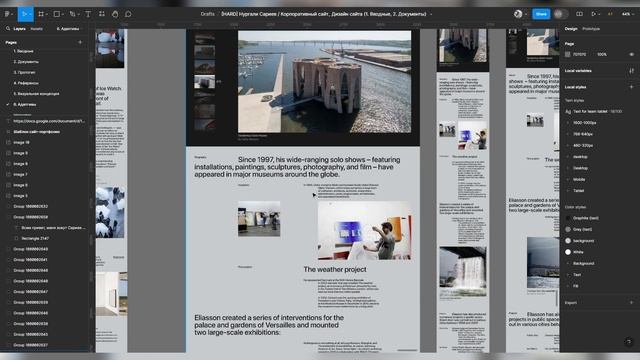Viewport: 640px width, 360px height.
Task: Add a new local style
Action: [x=631, y=87]
